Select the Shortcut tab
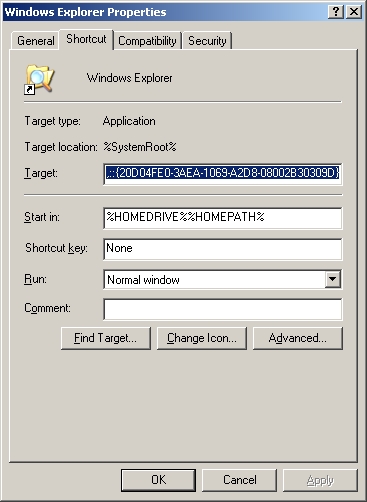Image resolution: width=367 pixels, height=502 pixels. (86, 39)
